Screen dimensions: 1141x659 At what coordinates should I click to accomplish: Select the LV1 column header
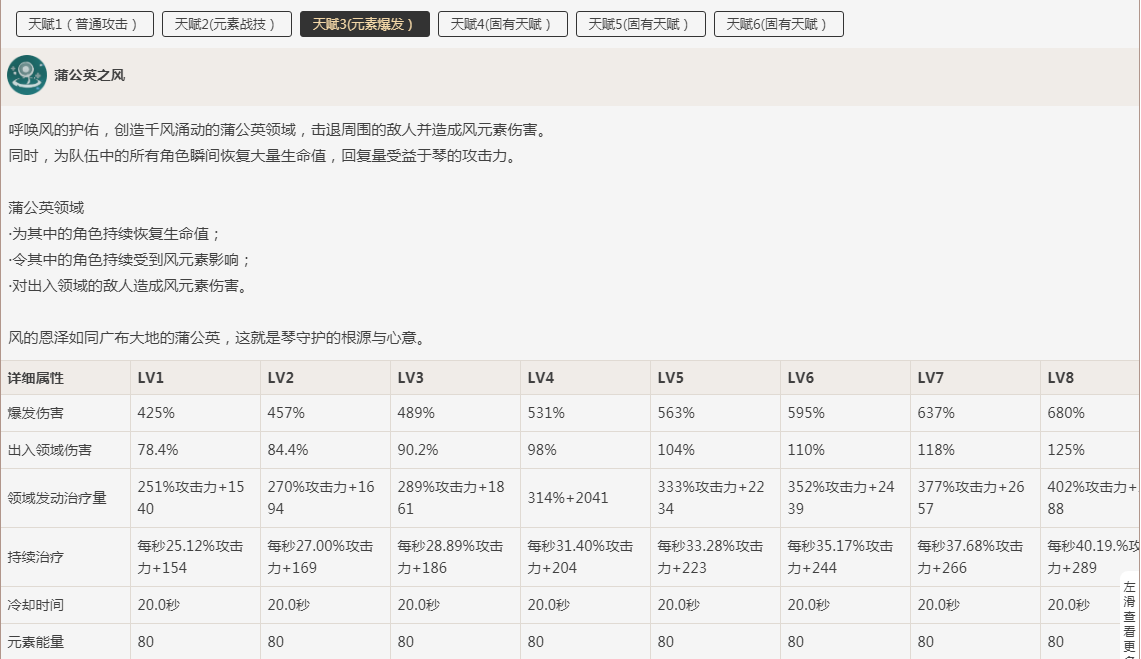151,378
